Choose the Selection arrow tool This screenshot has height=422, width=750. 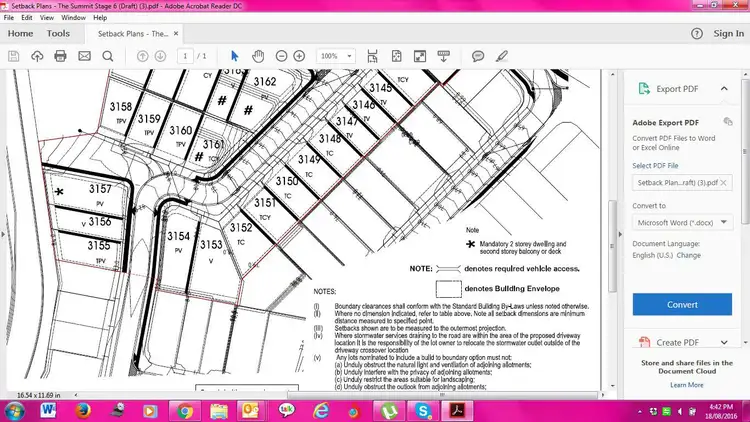coord(235,56)
